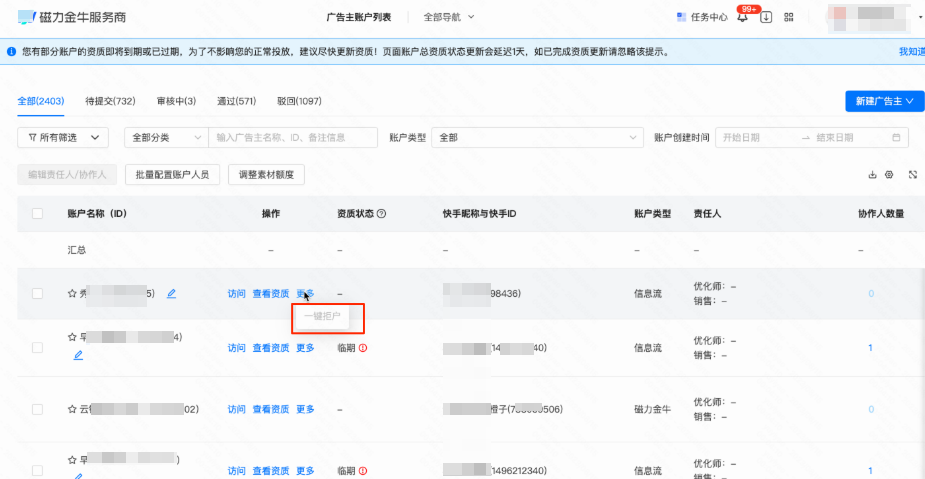The width and height of the screenshot is (925, 479).
Task: Toggle fullscreen with the expand arrows icon
Action: [913, 175]
